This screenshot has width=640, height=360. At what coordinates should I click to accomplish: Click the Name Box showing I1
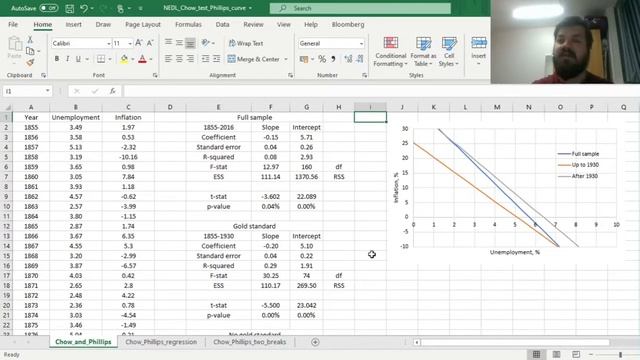pos(27,91)
